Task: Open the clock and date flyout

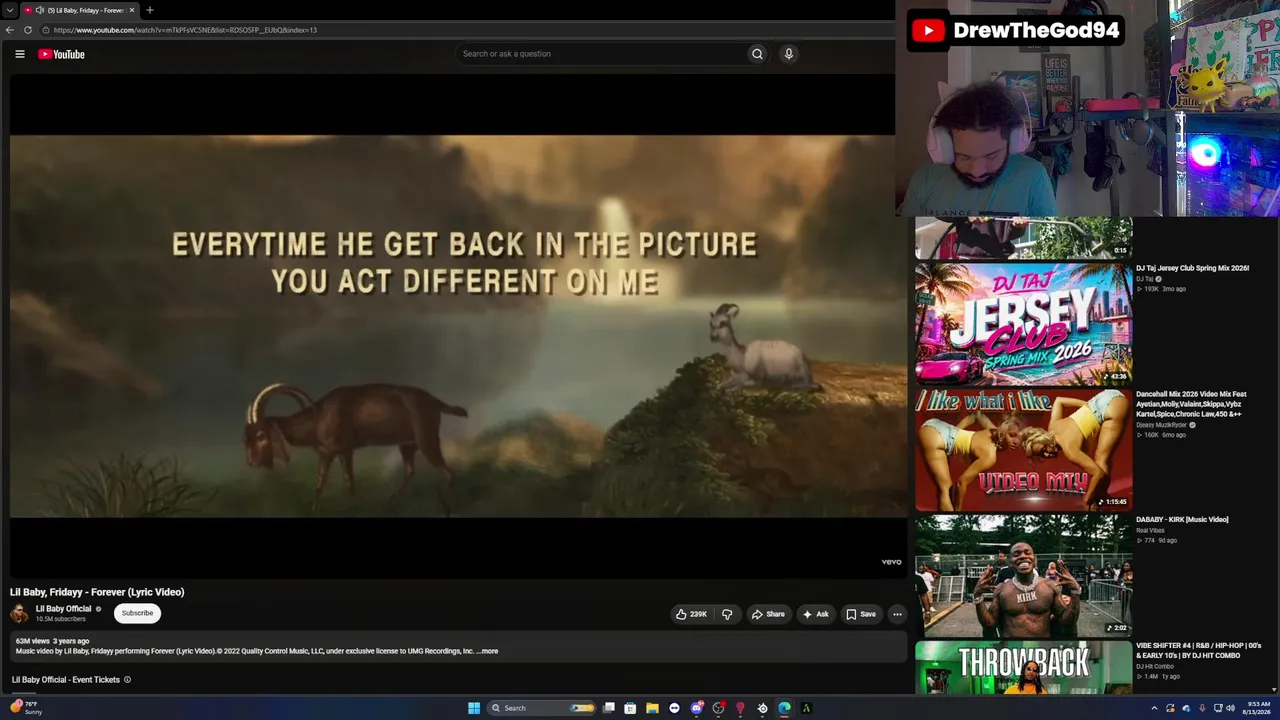Action: (x=1258, y=708)
